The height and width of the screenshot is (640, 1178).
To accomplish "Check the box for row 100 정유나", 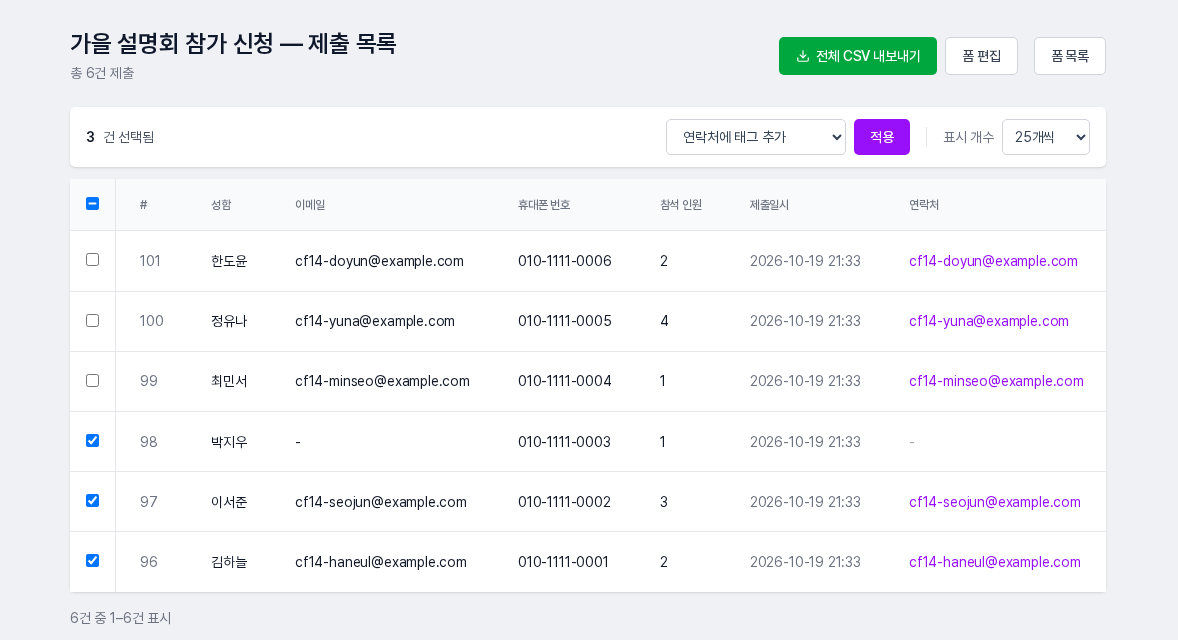I will tap(92, 321).
